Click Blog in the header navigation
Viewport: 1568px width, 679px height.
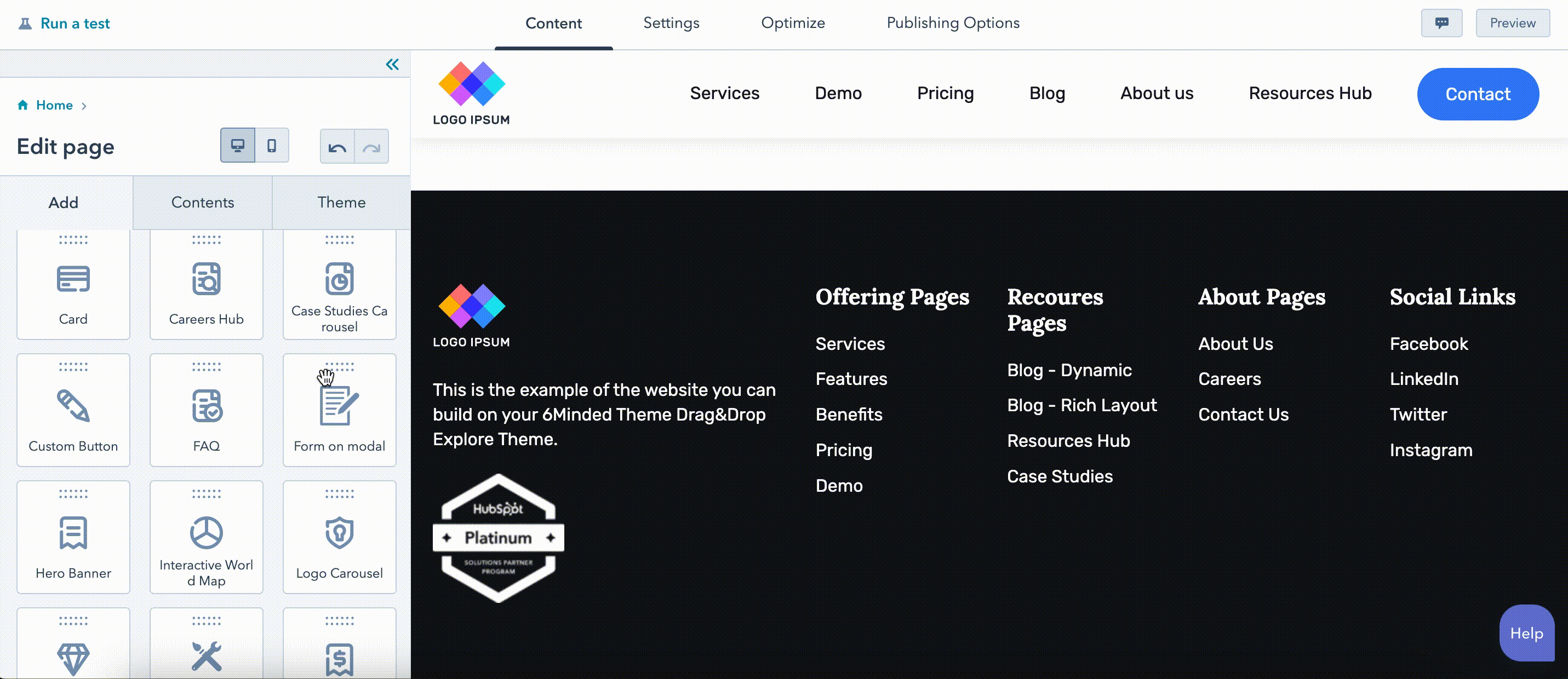click(1047, 93)
